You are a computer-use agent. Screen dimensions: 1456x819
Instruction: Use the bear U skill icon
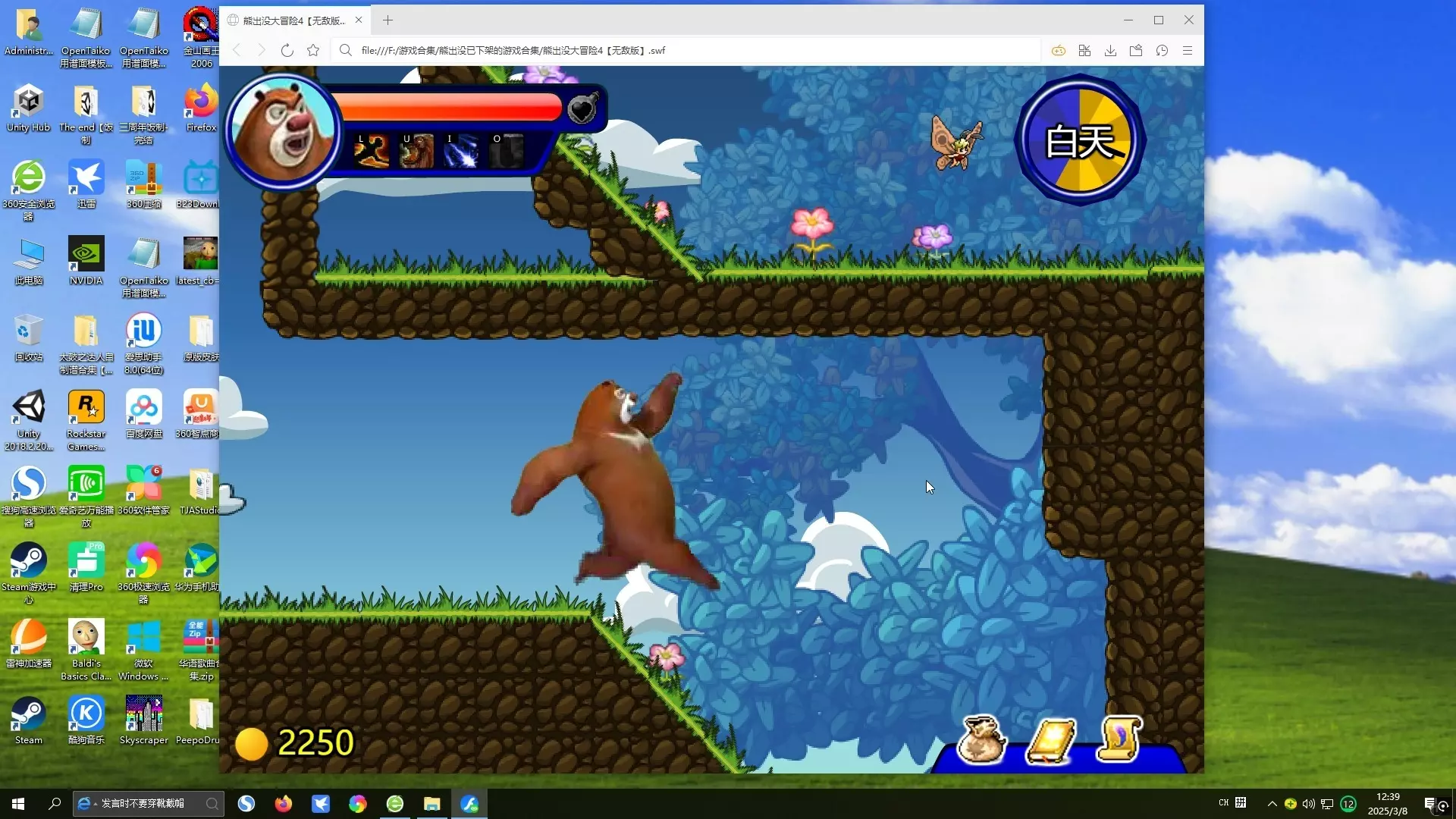click(x=416, y=150)
